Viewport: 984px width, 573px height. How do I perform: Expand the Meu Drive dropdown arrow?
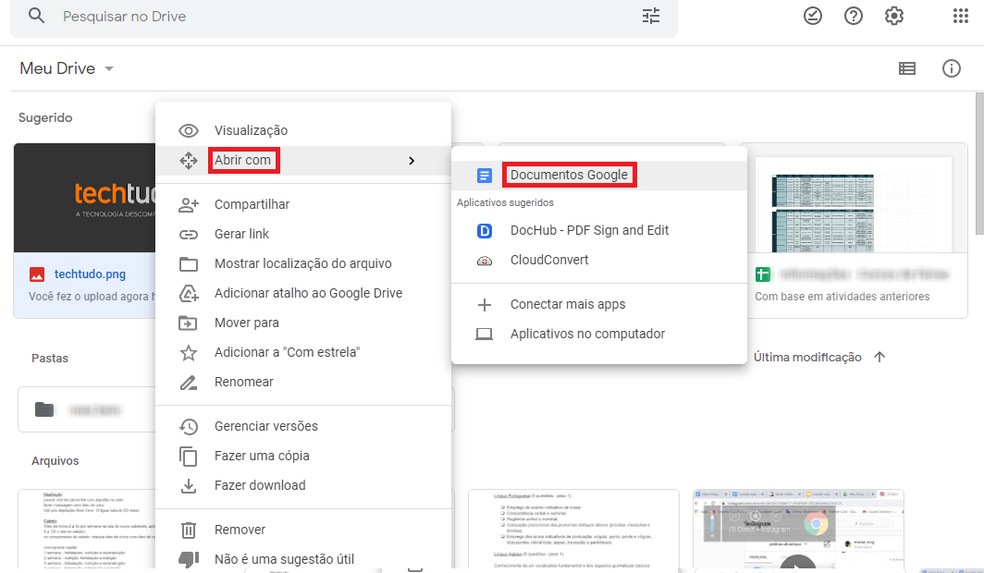point(109,68)
